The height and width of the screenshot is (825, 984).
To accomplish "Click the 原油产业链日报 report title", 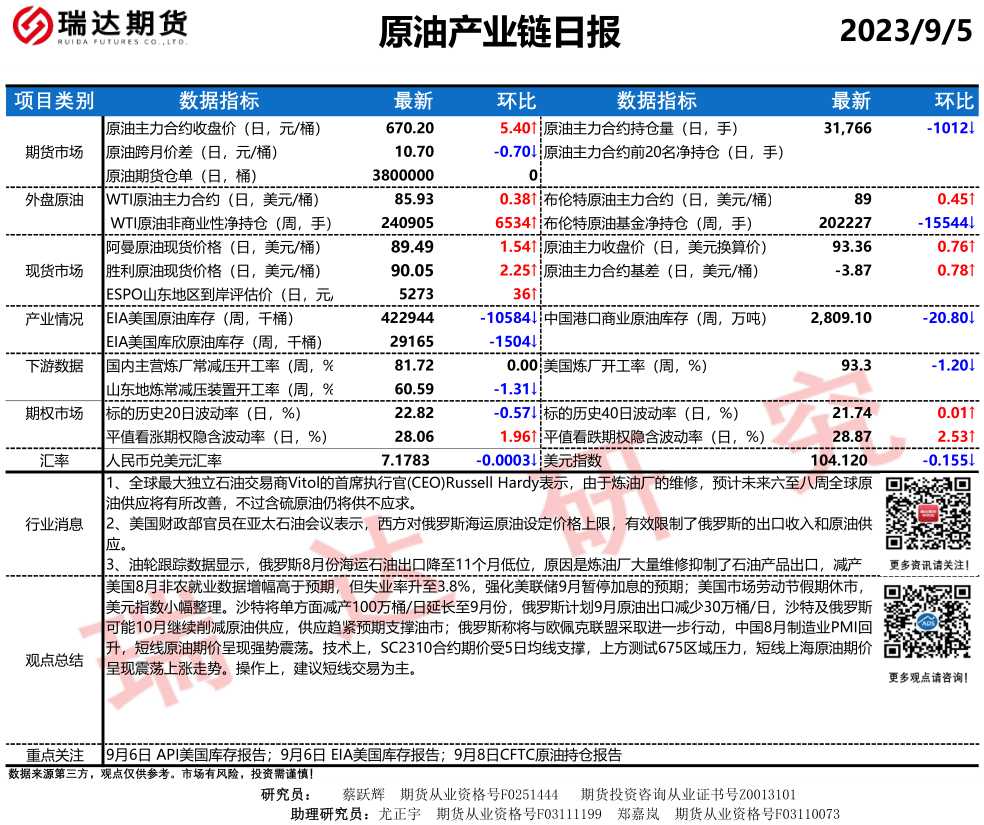I will 500,33.
